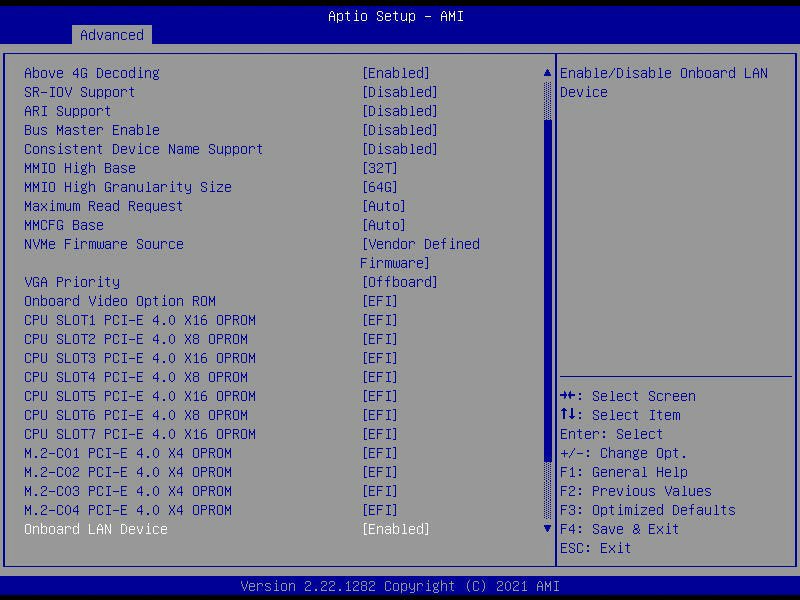Open the CPU SLOT4 [EFI] value

click(380, 377)
